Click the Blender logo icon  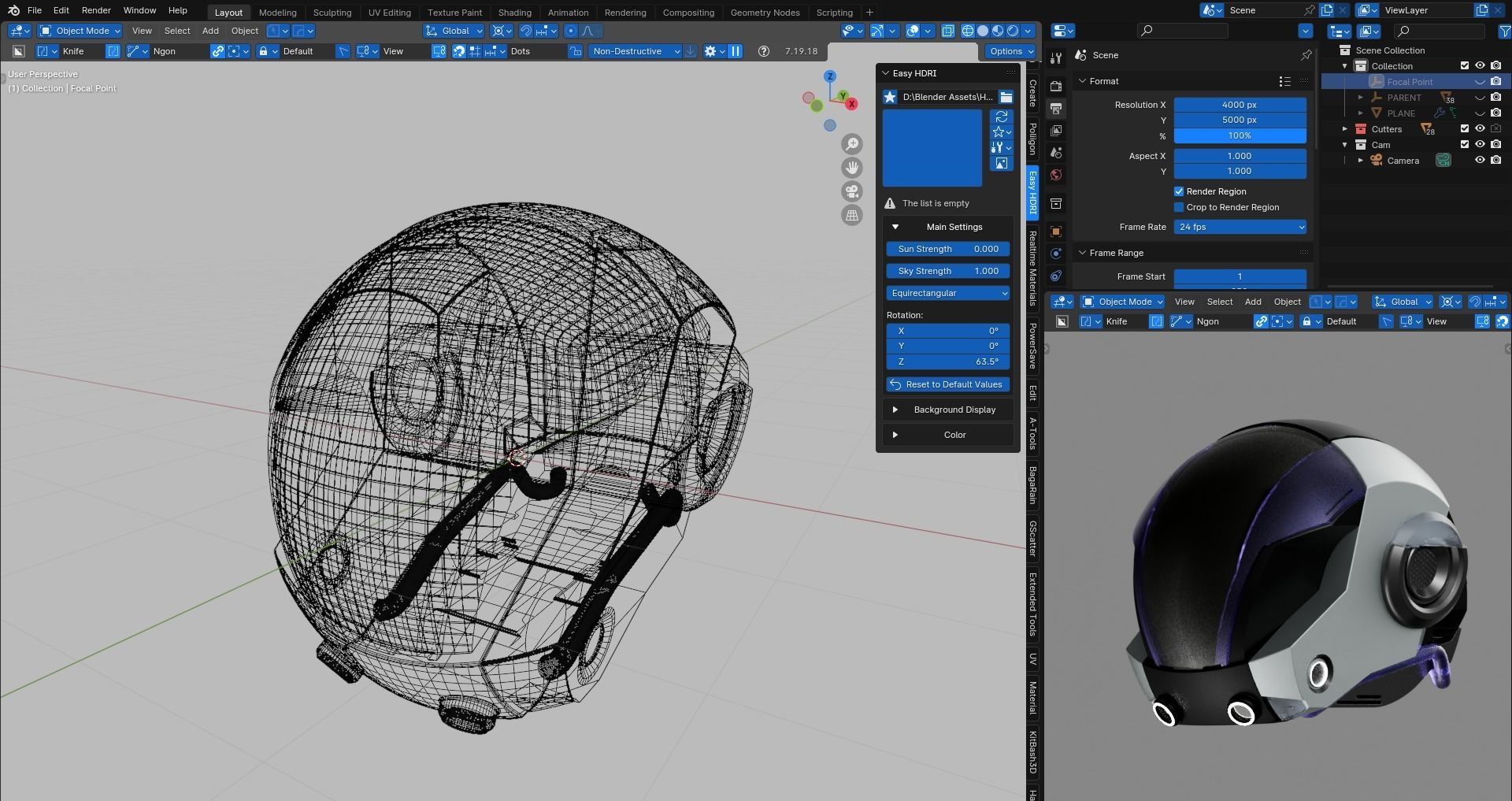pos(13,10)
